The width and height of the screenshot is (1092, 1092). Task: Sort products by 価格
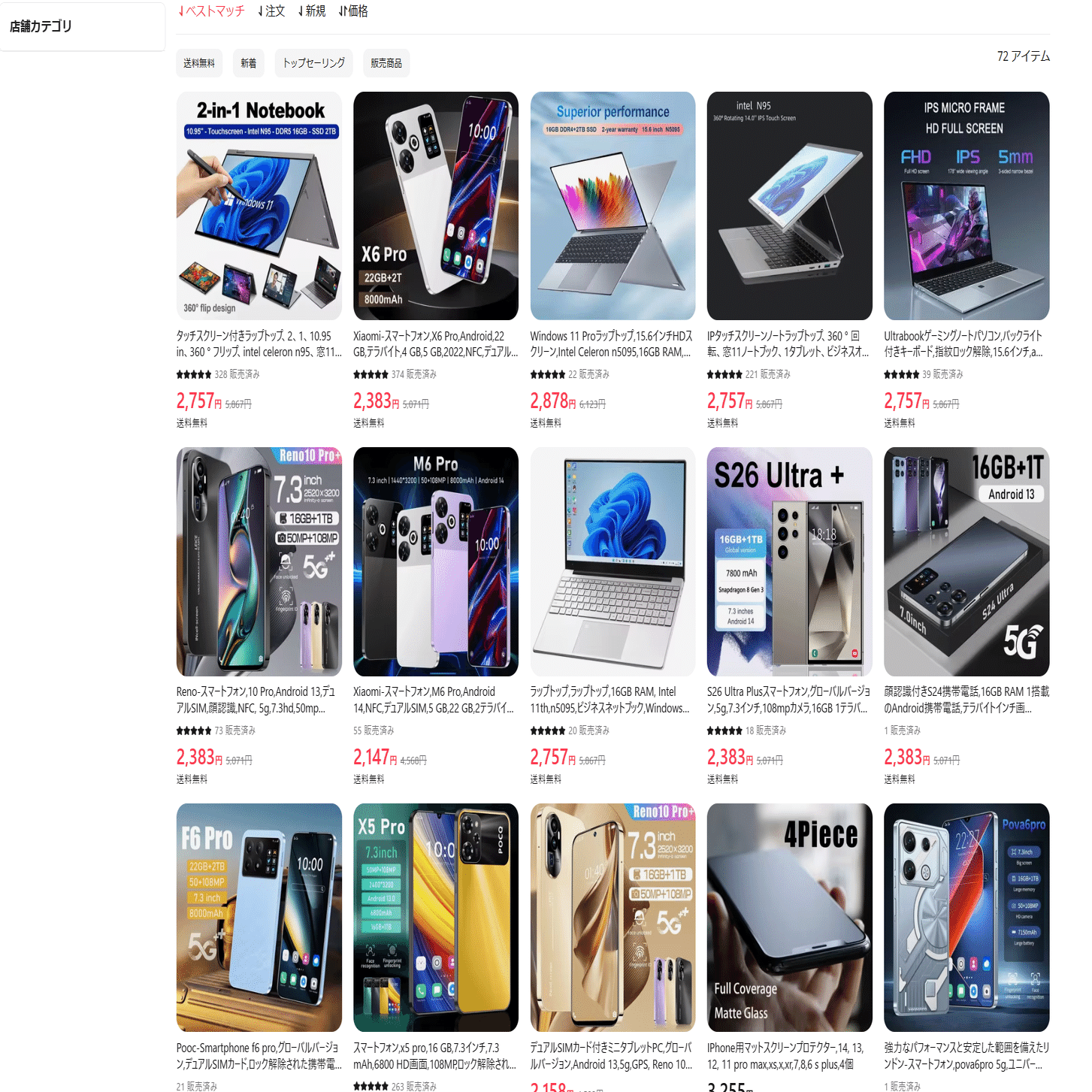353,11
